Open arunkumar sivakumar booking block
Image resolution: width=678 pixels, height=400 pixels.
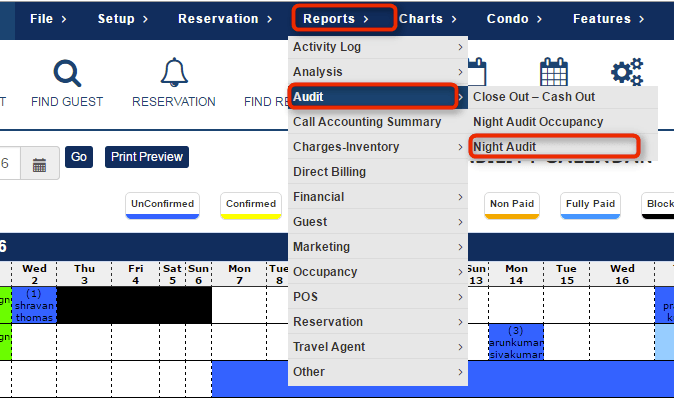click(516, 342)
